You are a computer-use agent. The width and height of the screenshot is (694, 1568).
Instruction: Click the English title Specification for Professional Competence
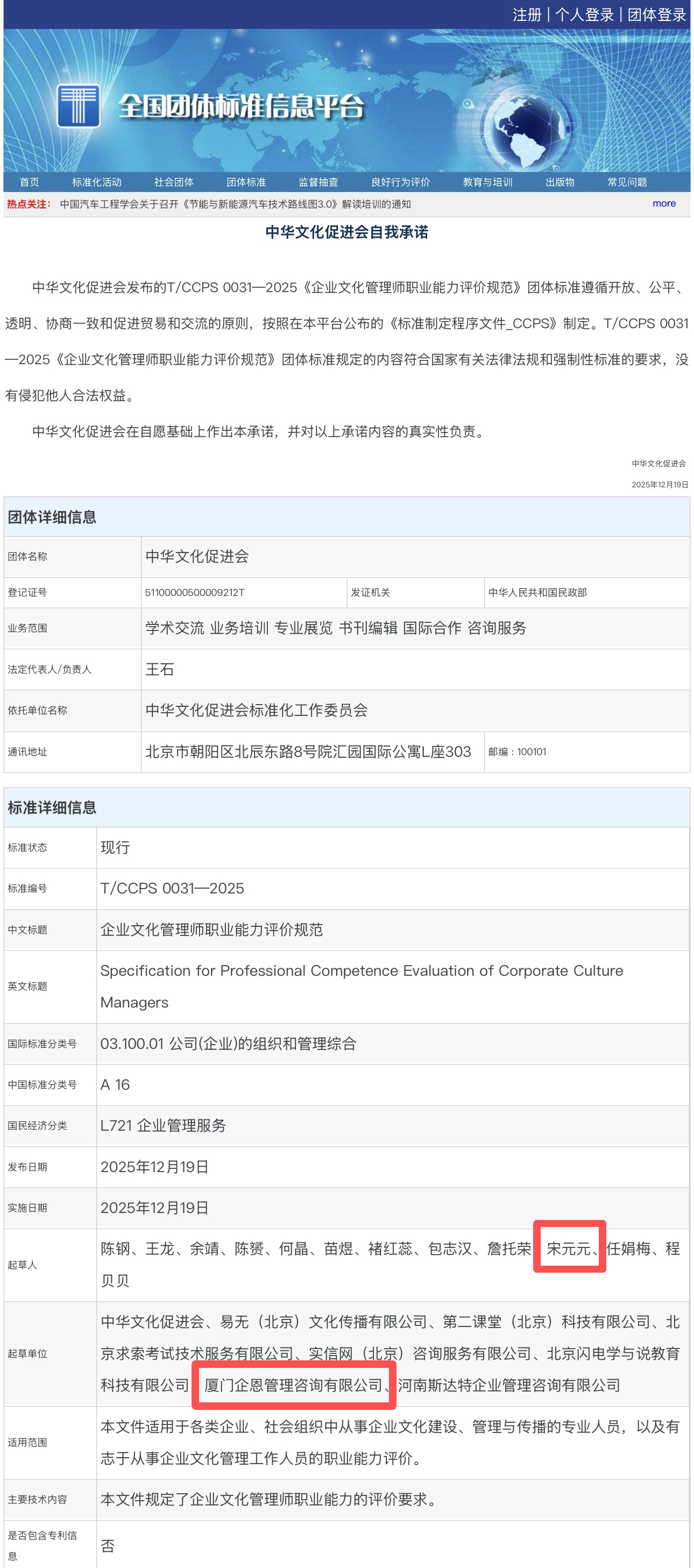click(x=362, y=986)
